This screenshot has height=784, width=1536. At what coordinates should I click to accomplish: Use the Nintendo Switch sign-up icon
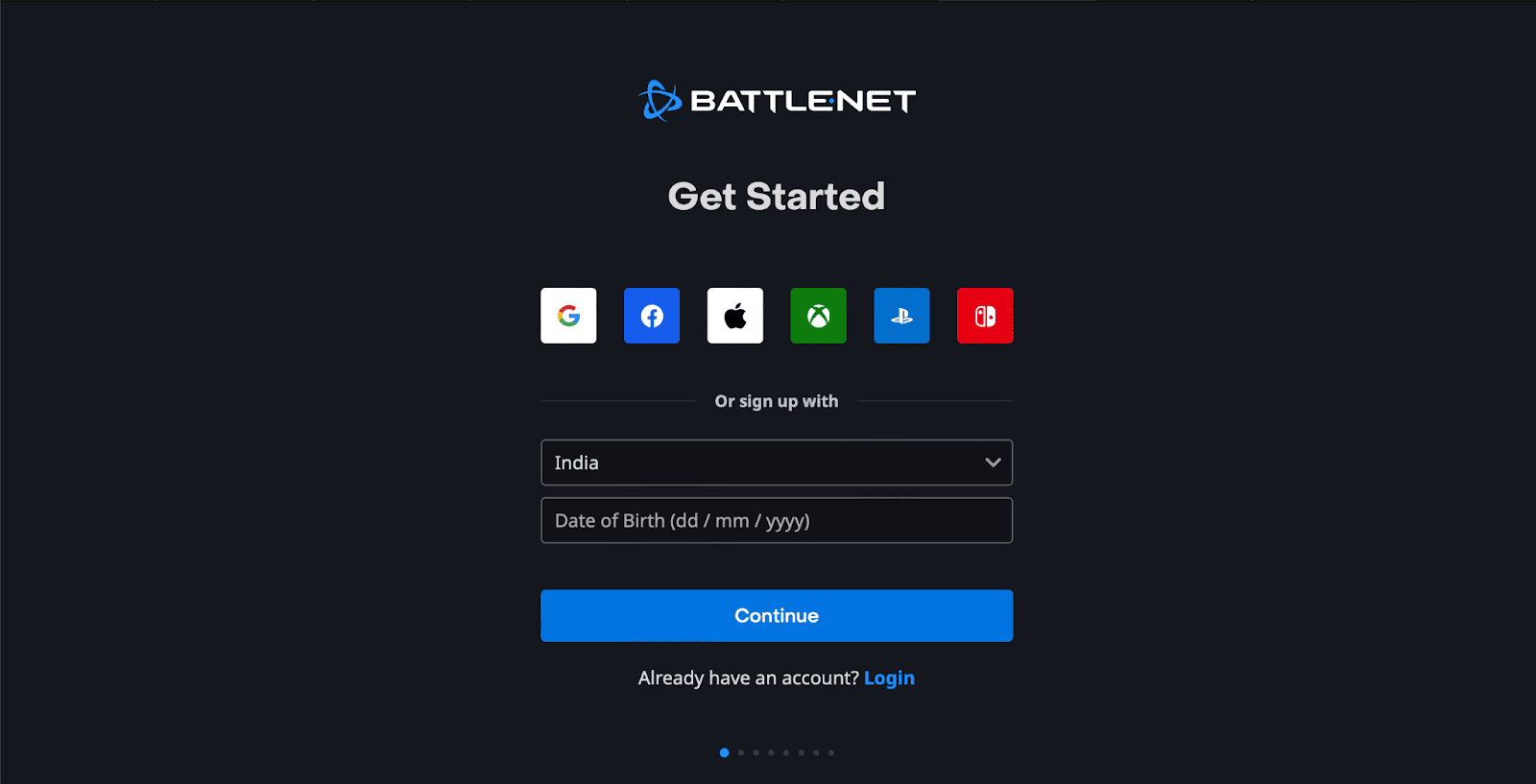pyautogui.click(x=985, y=316)
